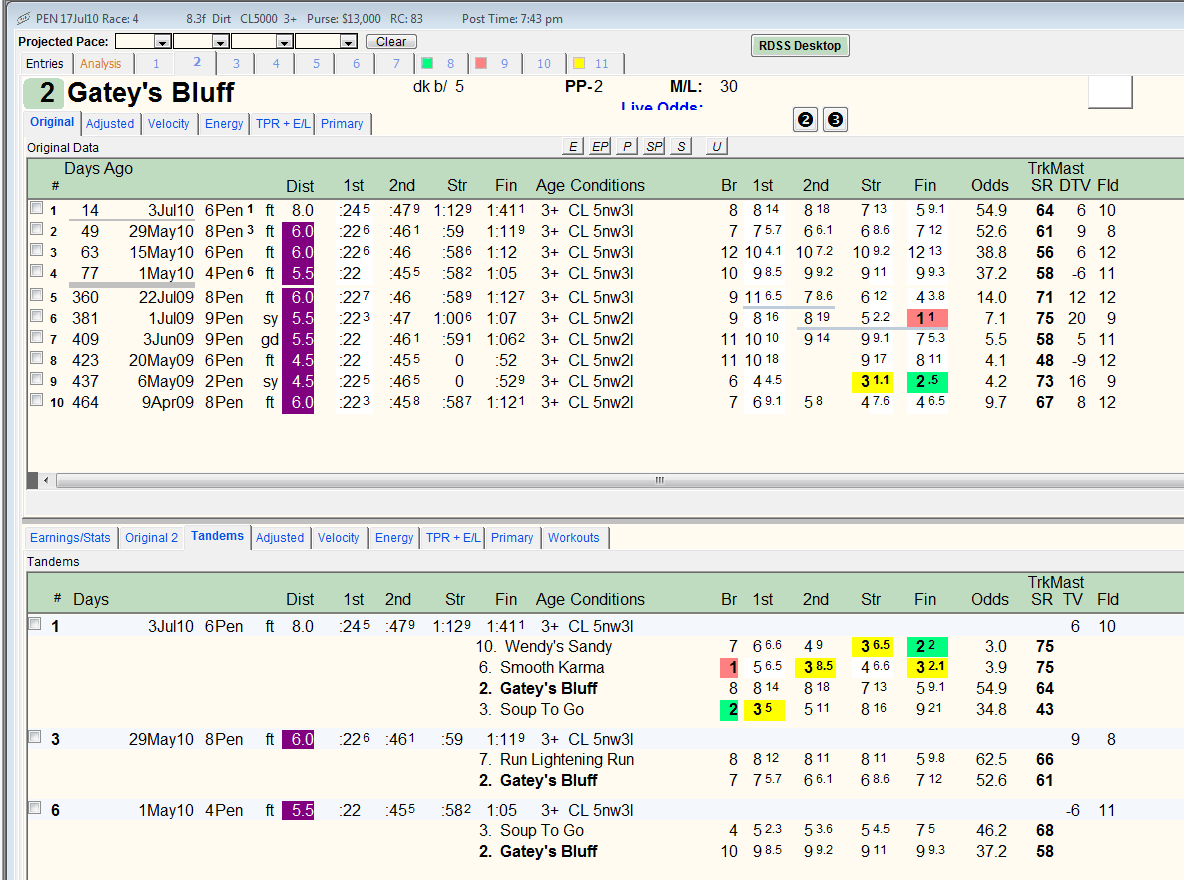
Task: Open the upper Energy tab
Action: (224, 124)
